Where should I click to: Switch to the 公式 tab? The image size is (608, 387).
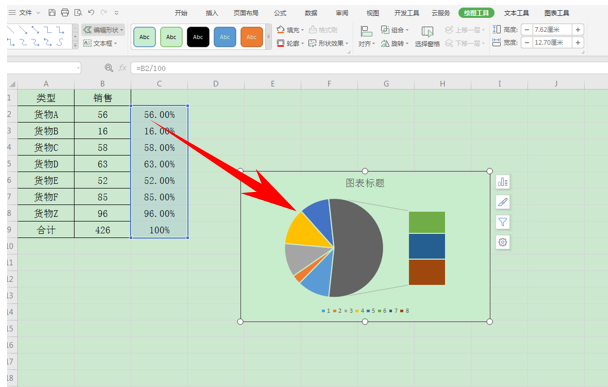pyautogui.click(x=280, y=13)
